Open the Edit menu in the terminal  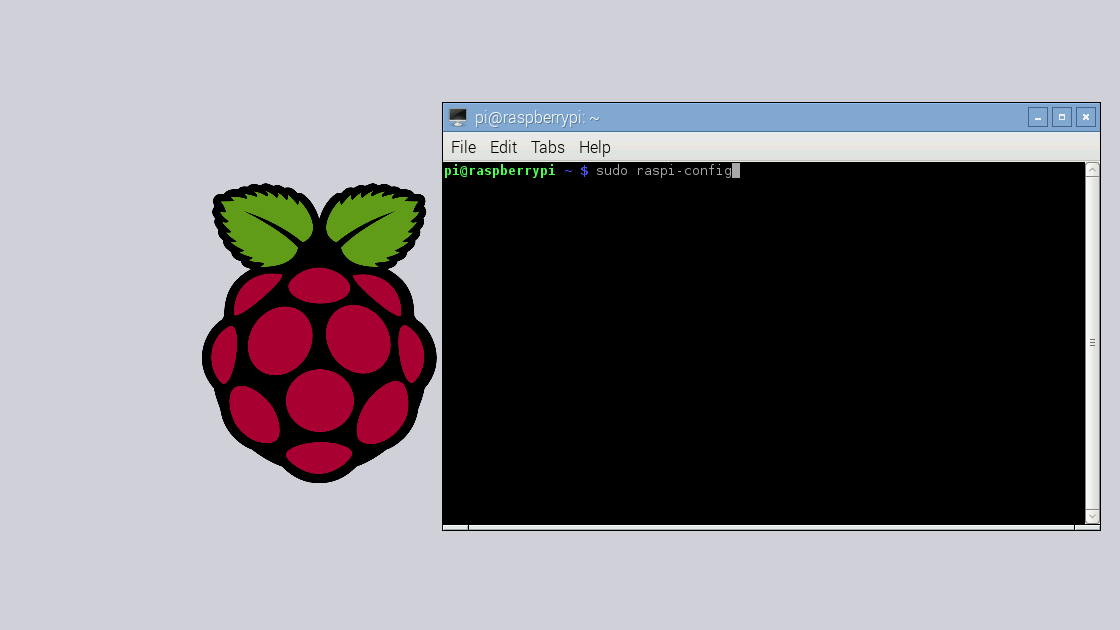click(x=503, y=147)
